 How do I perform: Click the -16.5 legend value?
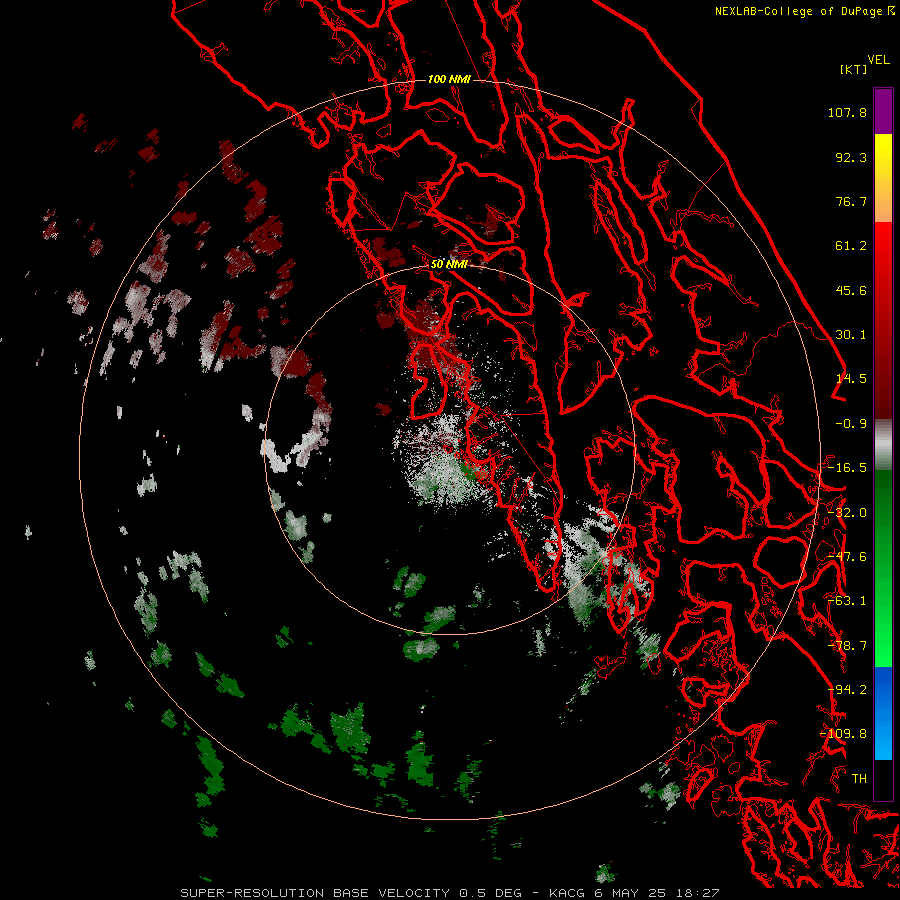(847, 468)
